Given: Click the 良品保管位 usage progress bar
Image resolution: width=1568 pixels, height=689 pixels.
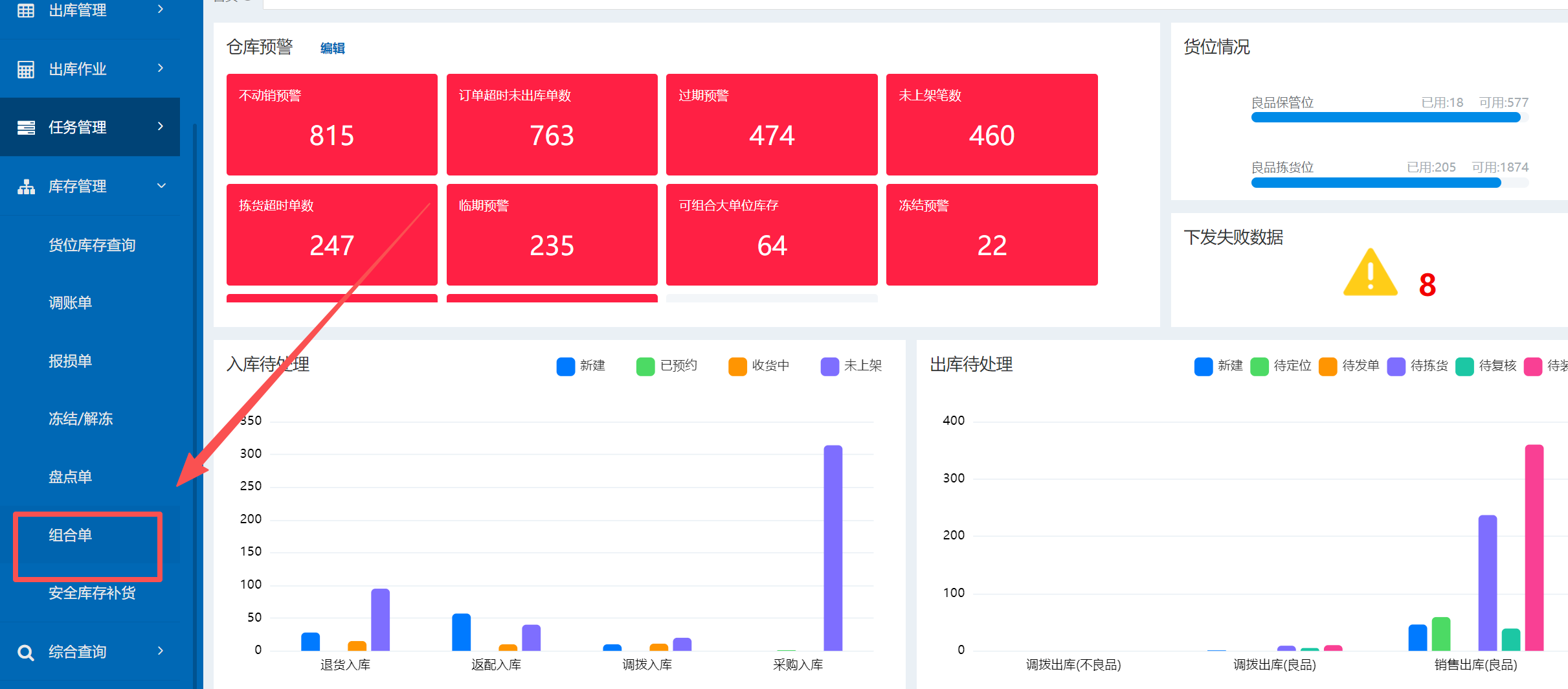Looking at the screenshot, I should click(x=1389, y=117).
